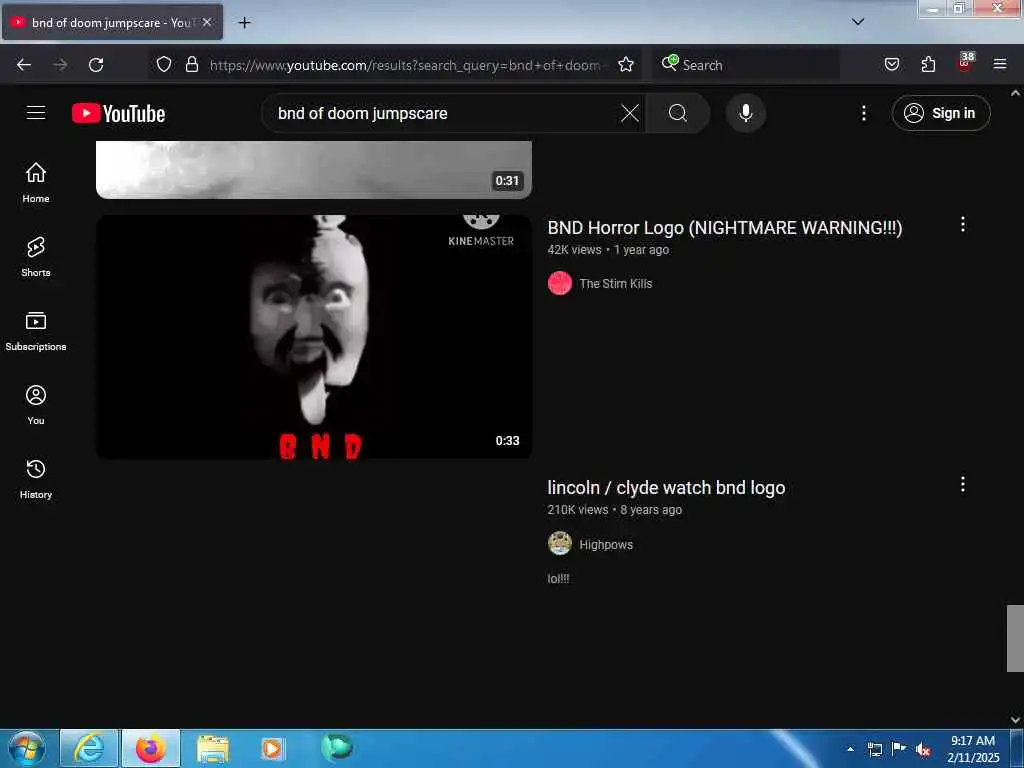This screenshot has height=768, width=1024.
Task: Open lincoln / clyde watch bnd logo title
Action: click(666, 488)
